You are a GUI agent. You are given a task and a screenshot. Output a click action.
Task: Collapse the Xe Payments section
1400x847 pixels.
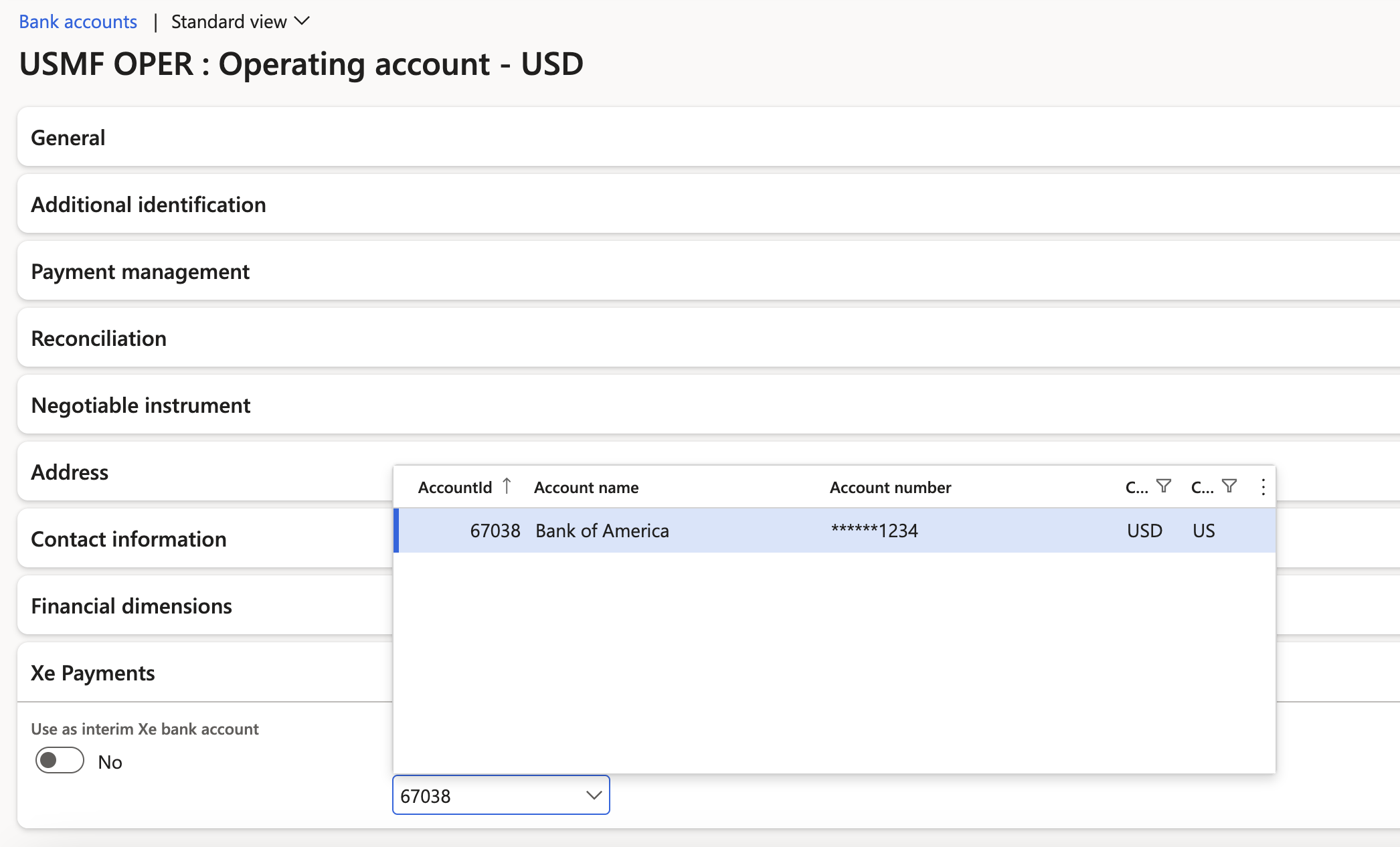tap(93, 673)
